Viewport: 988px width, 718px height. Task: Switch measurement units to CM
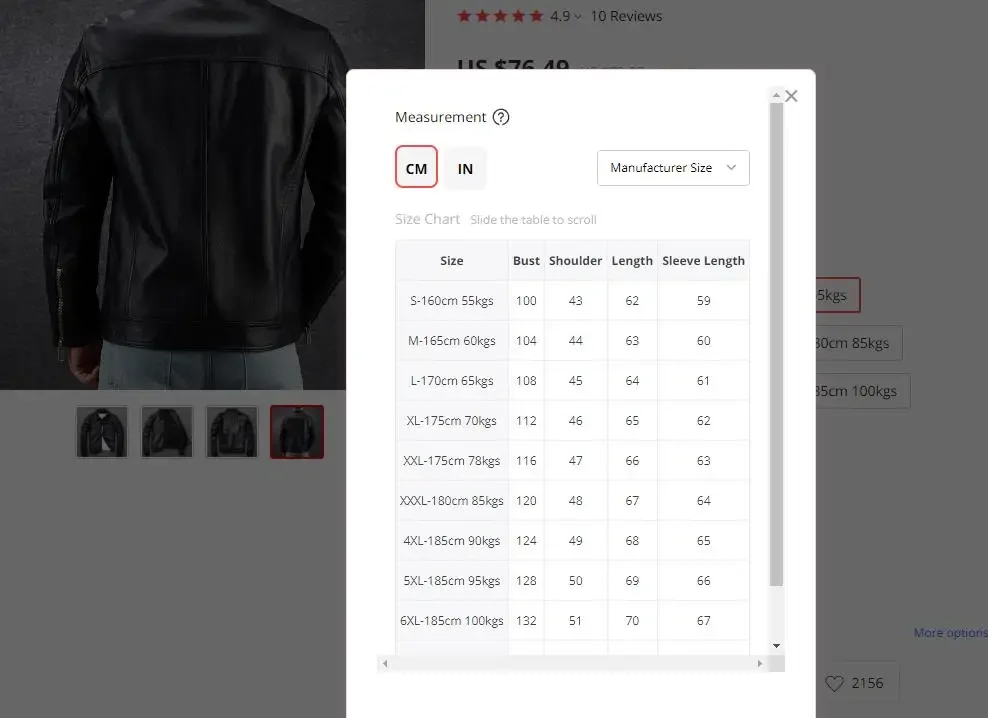pos(416,167)
